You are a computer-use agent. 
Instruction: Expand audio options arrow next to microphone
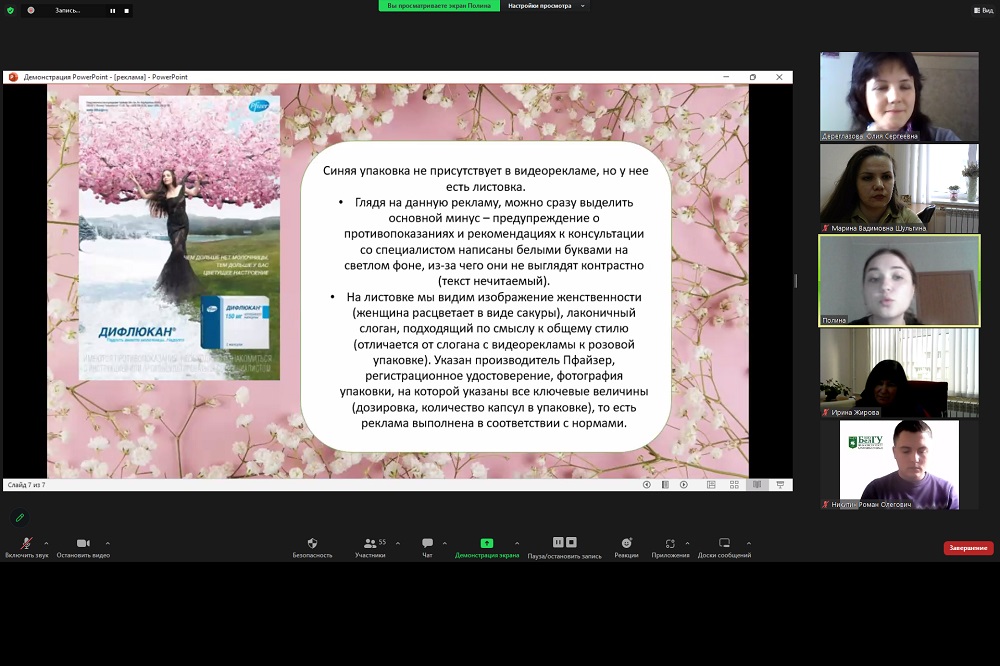(46, 543)
